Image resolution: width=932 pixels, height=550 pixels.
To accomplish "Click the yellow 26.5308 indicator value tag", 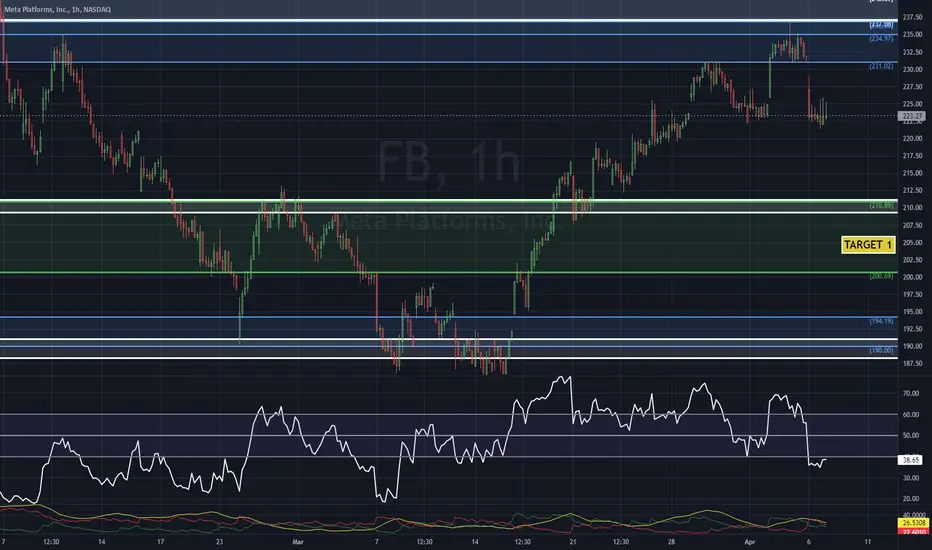I will pyautogui.click(x=914, y=523).
